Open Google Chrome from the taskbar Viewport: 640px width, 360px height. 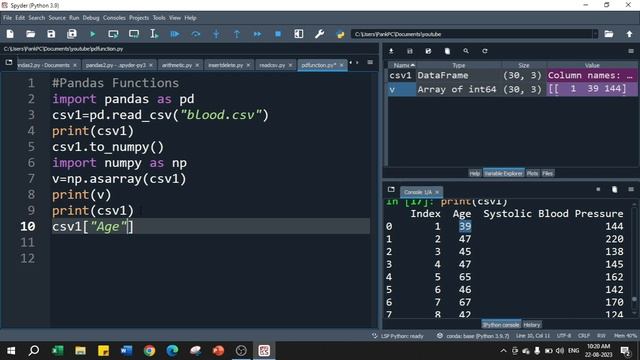tap(149, 351)
